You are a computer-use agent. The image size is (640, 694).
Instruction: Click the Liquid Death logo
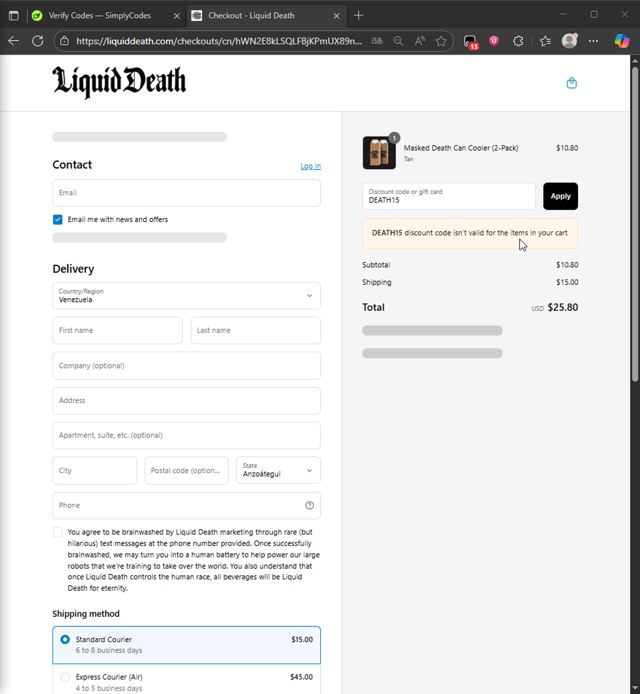pos(119,81)
